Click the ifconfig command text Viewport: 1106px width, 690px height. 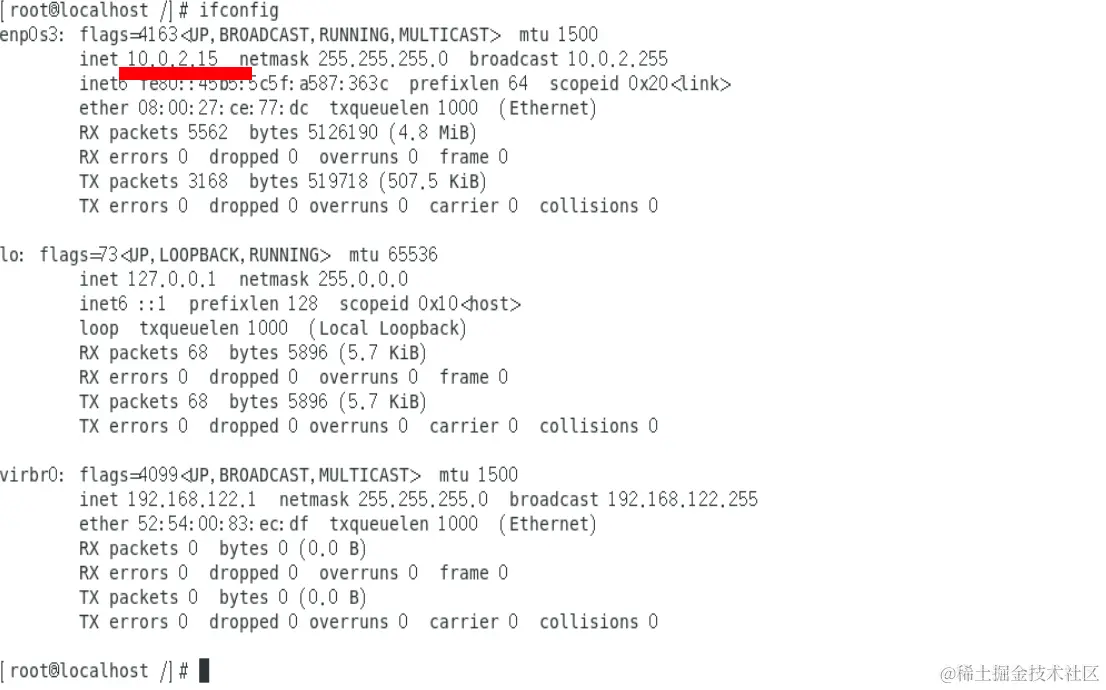click(x=238, y=11)
